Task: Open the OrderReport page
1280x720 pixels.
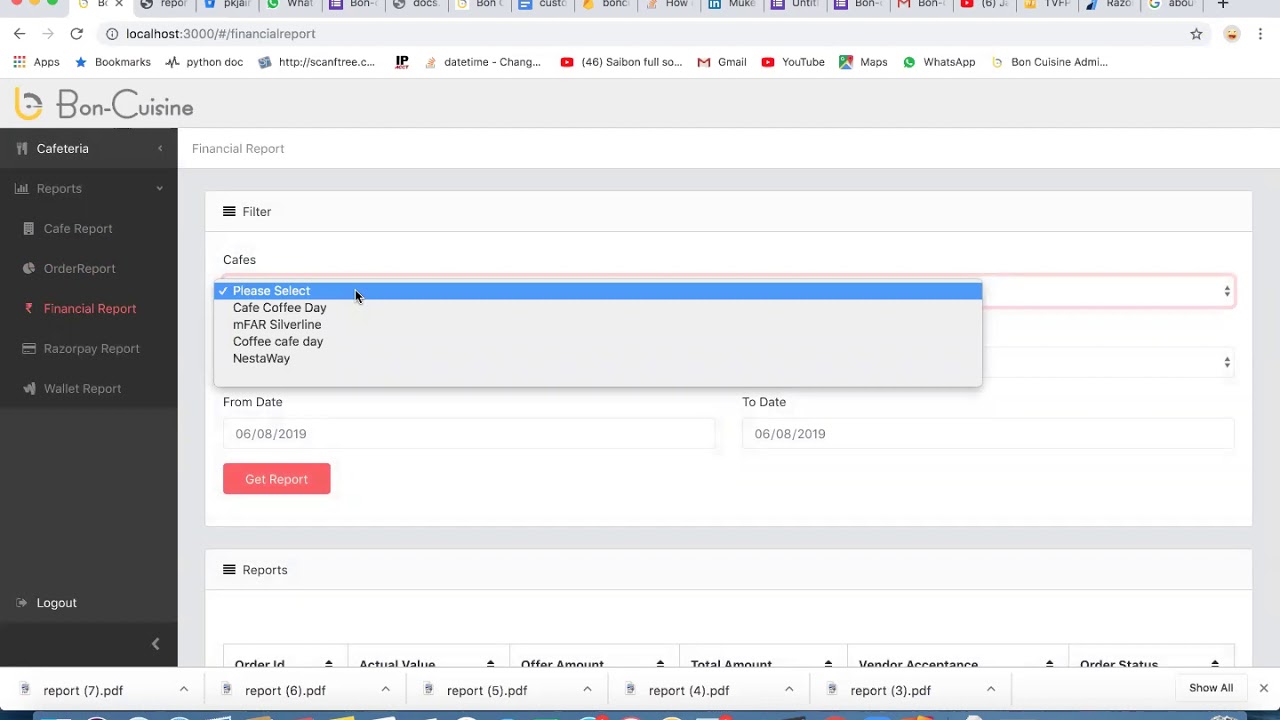Action: coord(80,269)
